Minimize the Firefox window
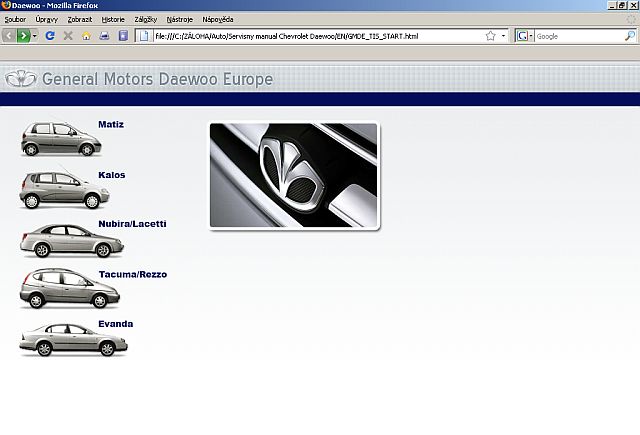The height and width of the screenshot is (435, 640). tap(612, 5)
